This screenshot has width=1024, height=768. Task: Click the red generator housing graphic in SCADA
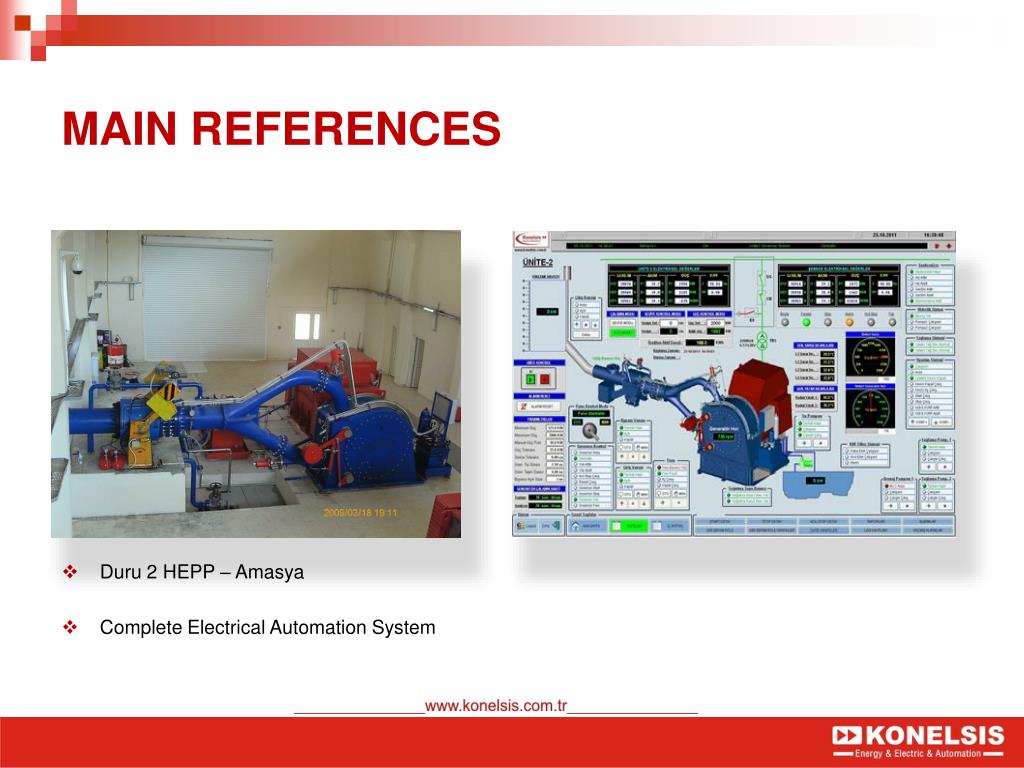pos(758,391)
